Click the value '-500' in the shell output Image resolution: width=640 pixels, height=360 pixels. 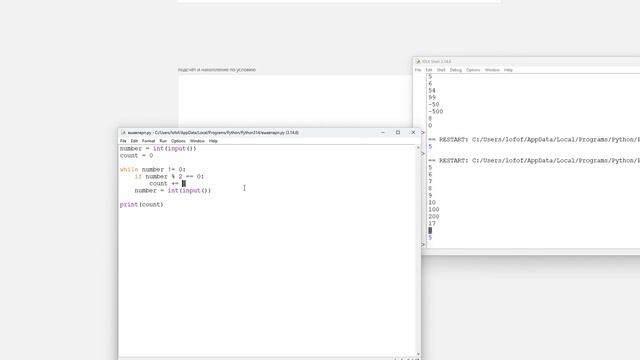point(436,111)
